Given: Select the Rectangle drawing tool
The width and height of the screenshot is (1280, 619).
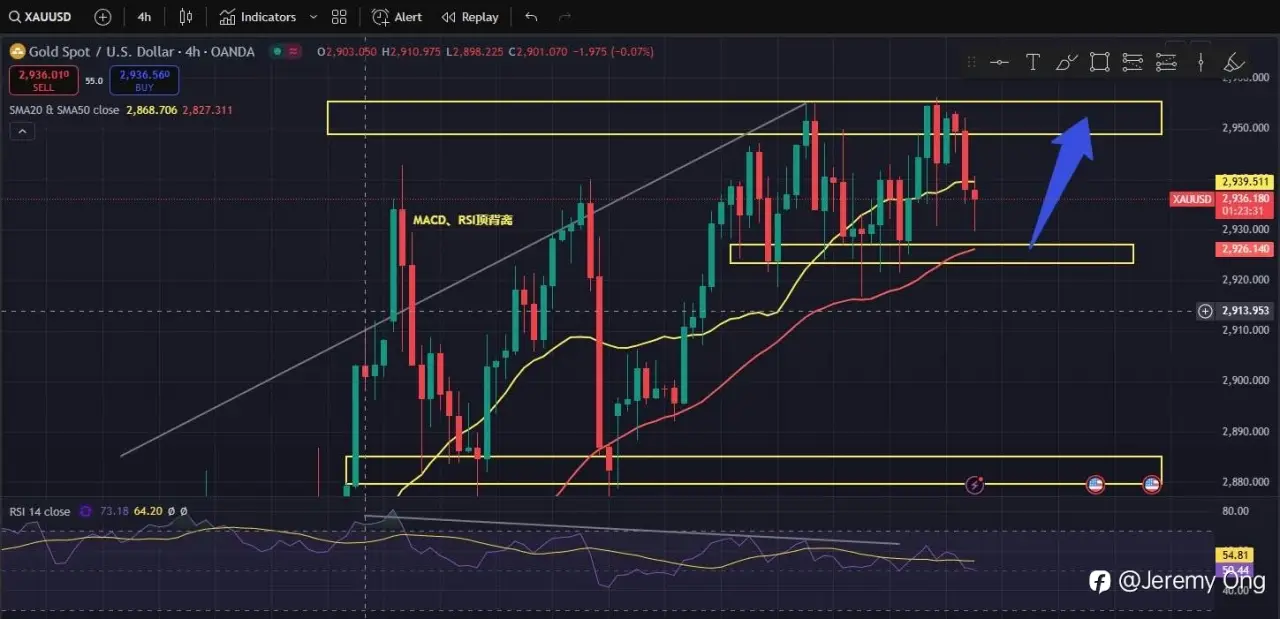Looking at the screenshot, I should point(1099,62).
